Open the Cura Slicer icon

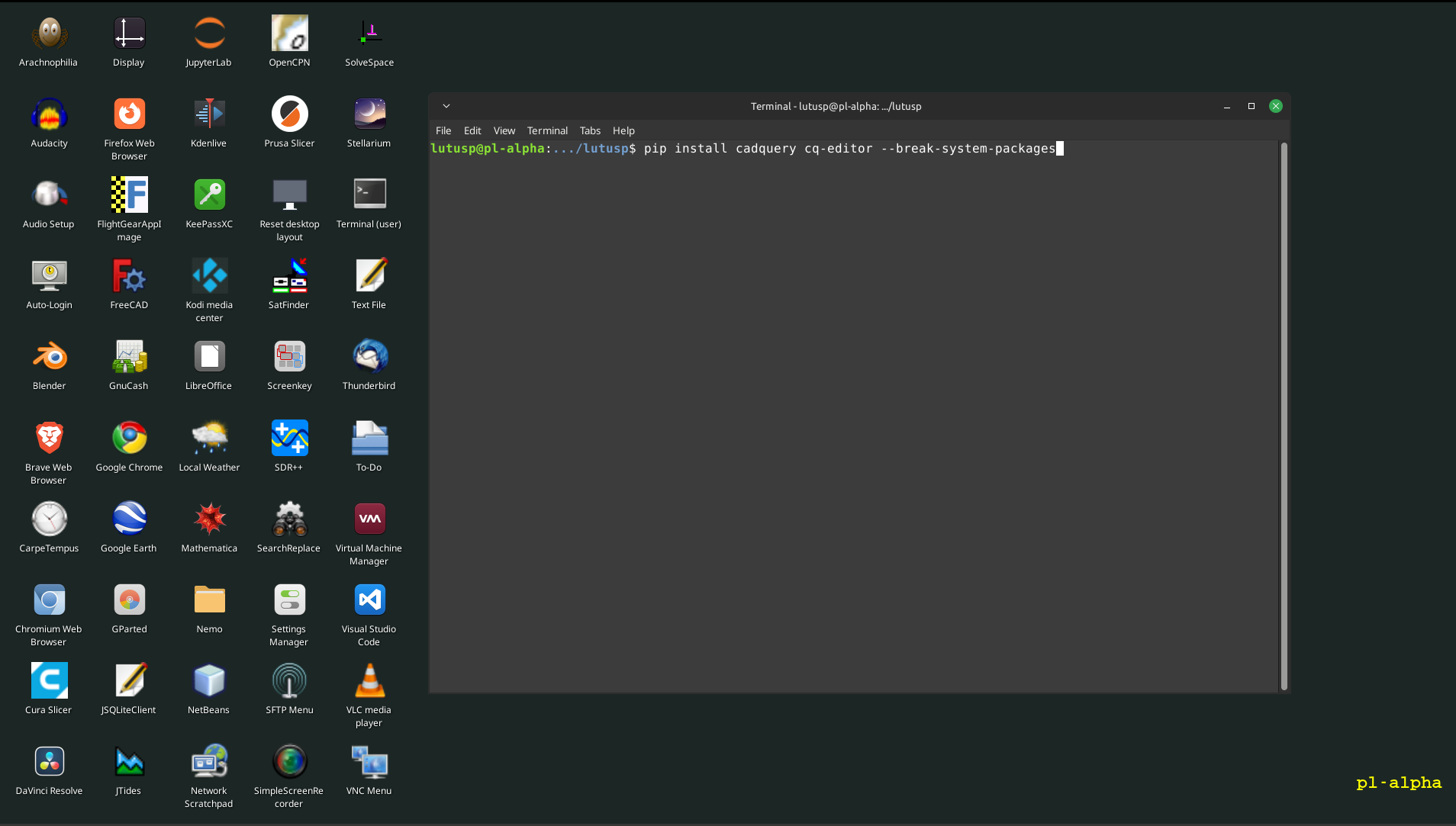tap(50, 682)
